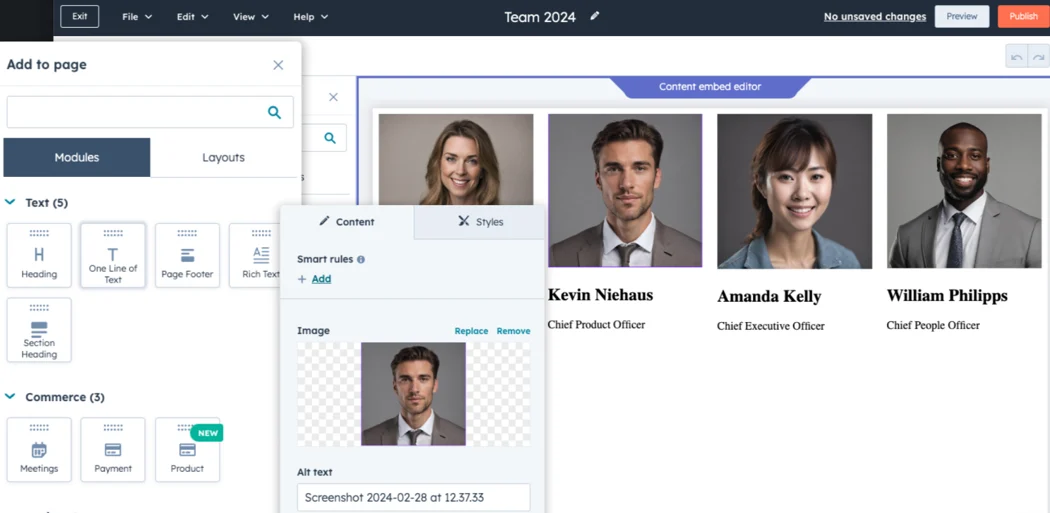
Task: Select the Heading module
Action: tap(39, 256)
